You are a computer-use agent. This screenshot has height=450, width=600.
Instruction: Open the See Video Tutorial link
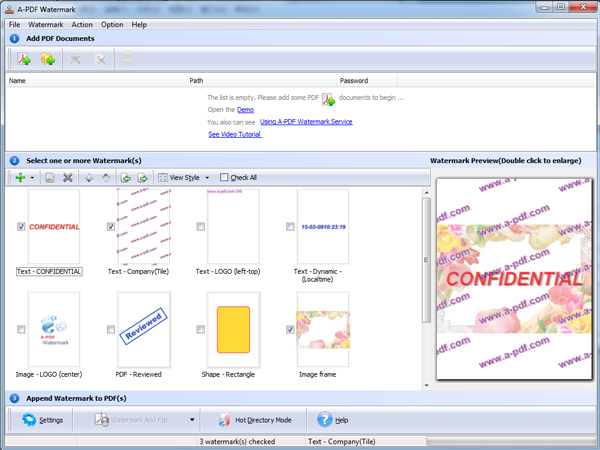click(x=235, y=134)
